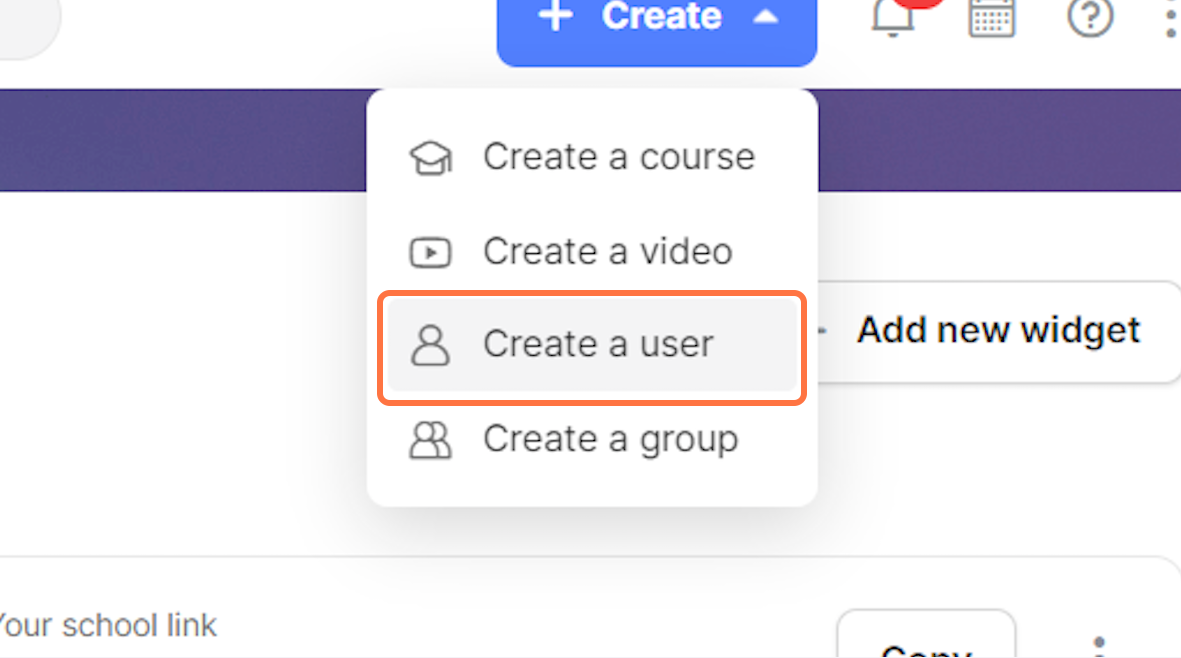
Task: Collapse the Create dropdown caret arrow
Action: (x=765, y=16)
